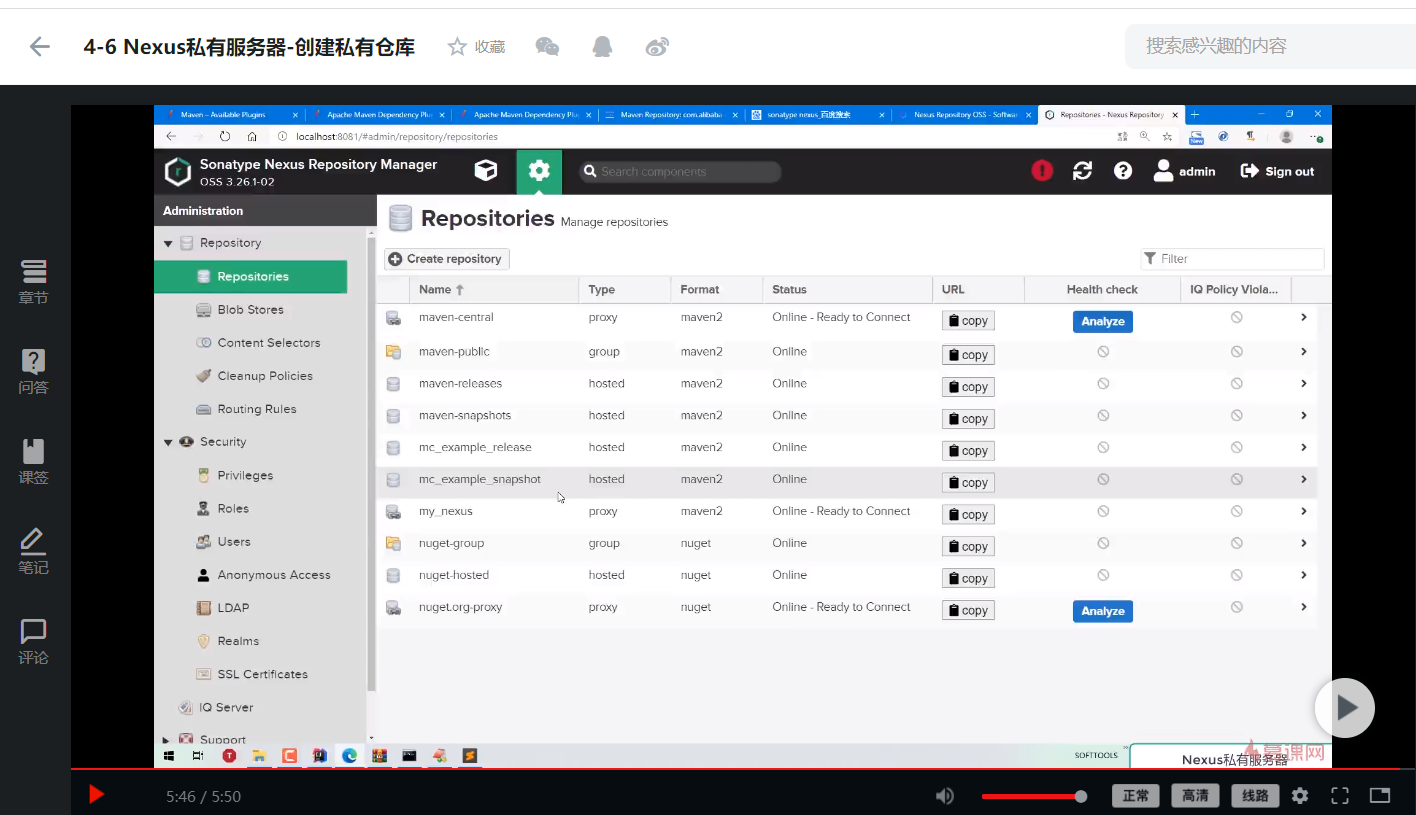Play the video from the bottom-left control
The width and height of the screenshot is (1416, 815).
[x=96, y=795]
